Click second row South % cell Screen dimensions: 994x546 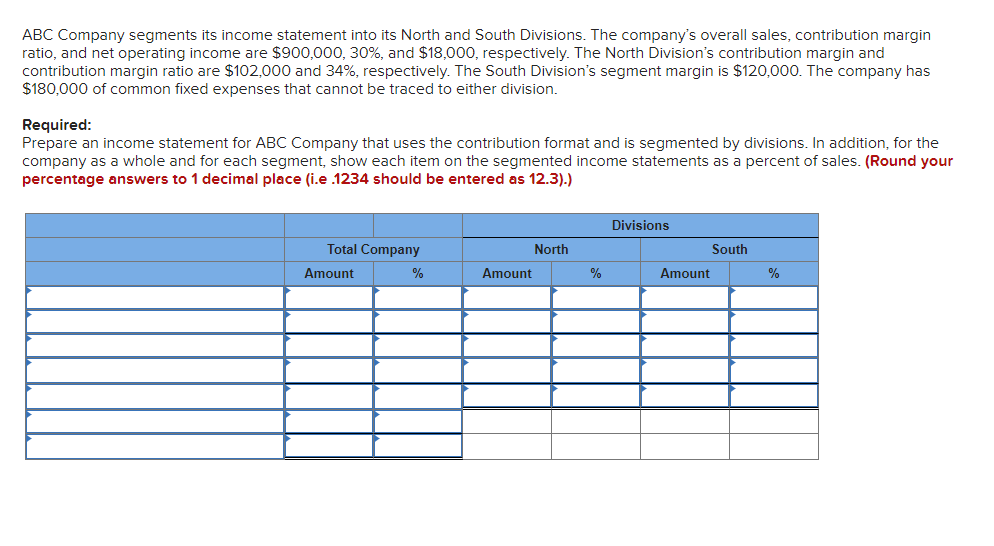774,322
